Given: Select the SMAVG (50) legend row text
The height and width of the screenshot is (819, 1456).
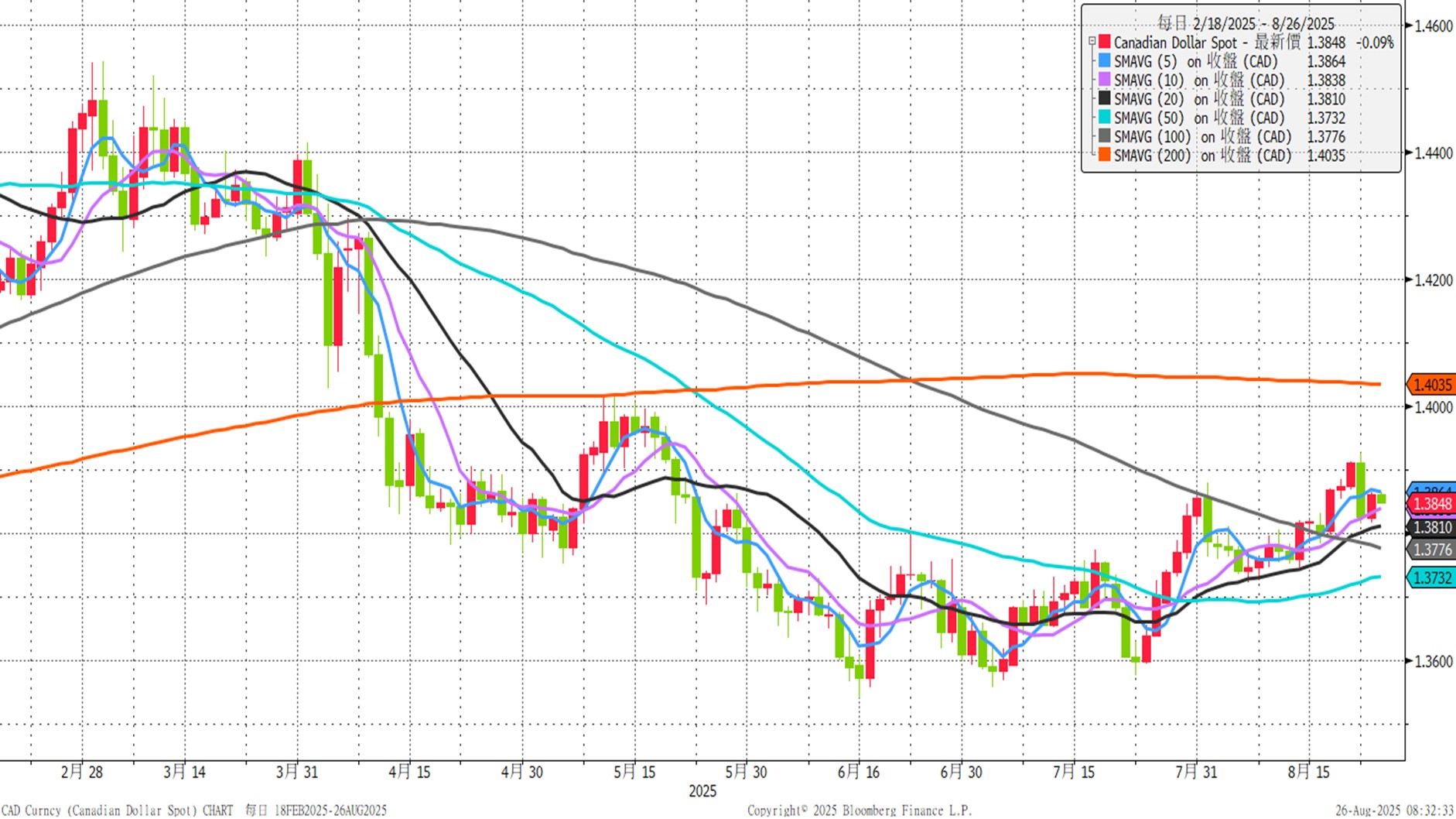Looking at the screenshot, I should tap(1199, 118).
